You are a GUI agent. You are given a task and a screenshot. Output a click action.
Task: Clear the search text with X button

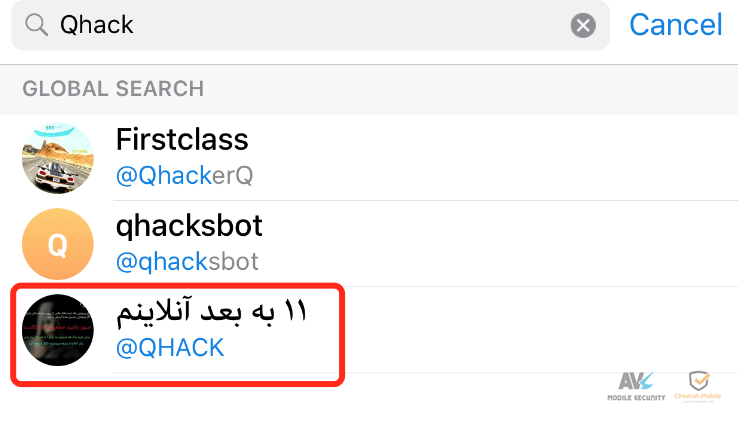583,25
